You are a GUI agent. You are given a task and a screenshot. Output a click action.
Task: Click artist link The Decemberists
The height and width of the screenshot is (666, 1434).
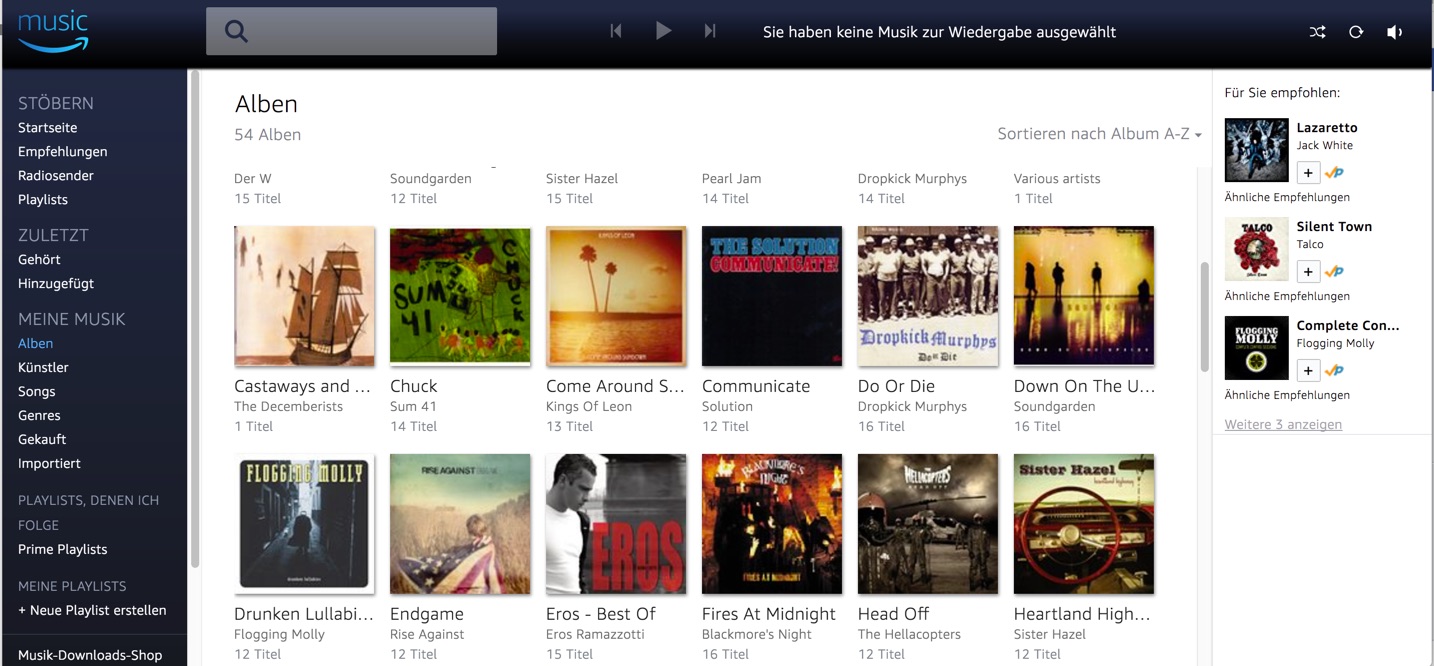288,407
